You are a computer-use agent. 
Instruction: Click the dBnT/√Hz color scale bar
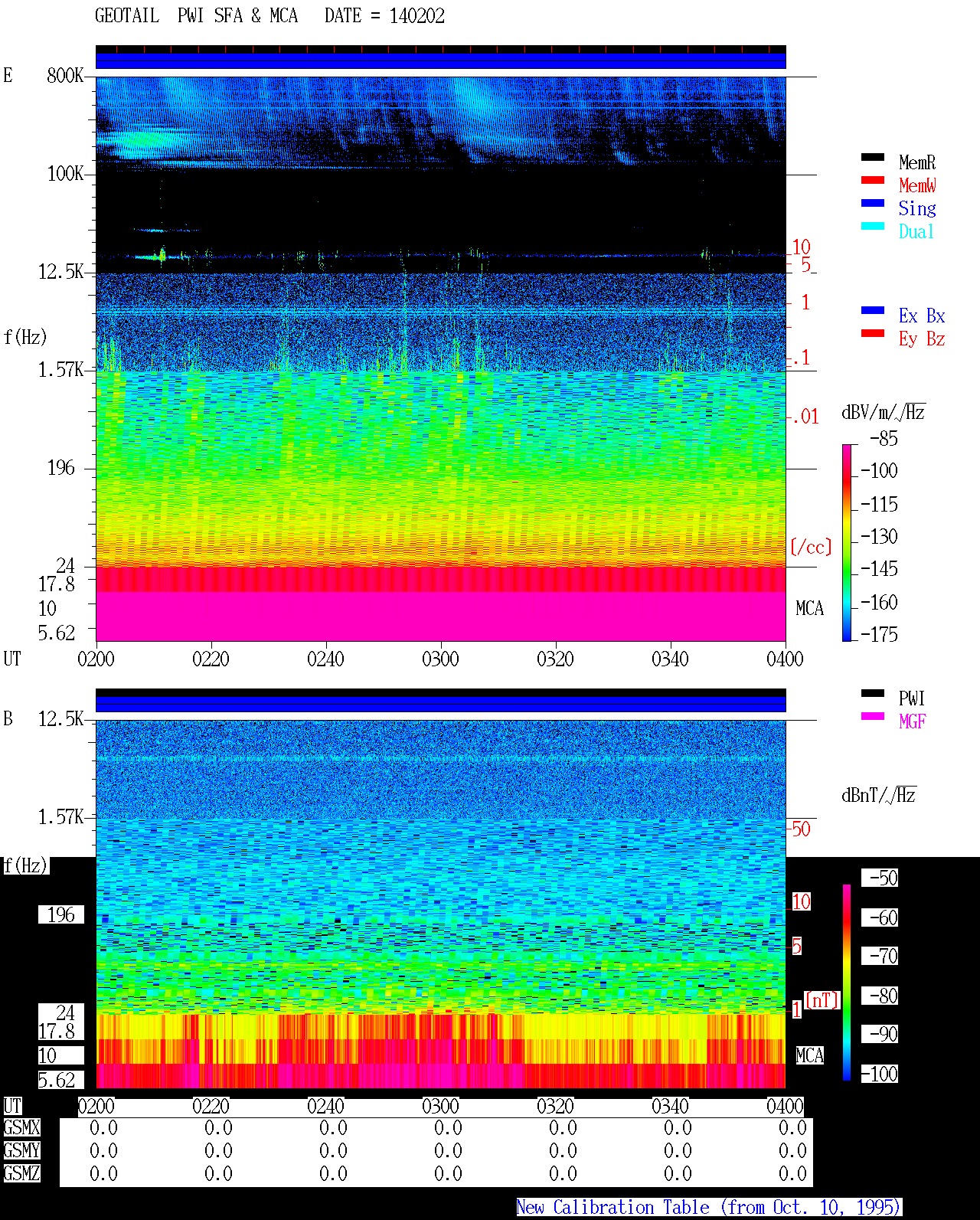point(847,983)
